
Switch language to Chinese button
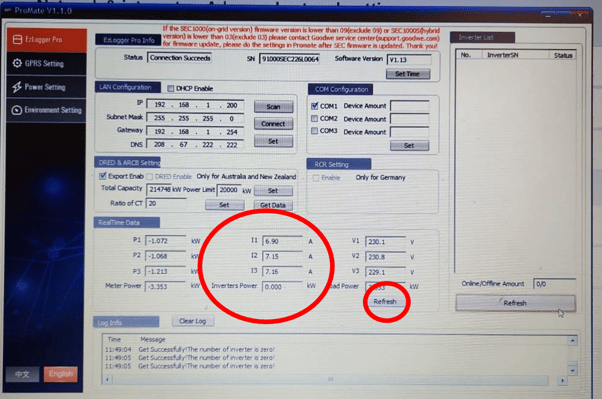pos(22,374)
